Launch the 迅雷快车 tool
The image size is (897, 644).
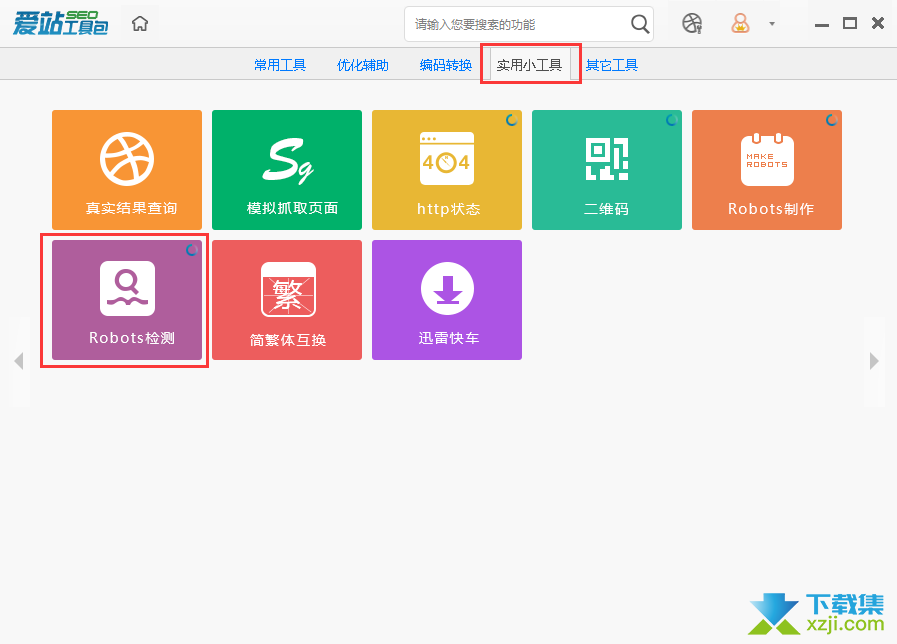pos(447,300)
